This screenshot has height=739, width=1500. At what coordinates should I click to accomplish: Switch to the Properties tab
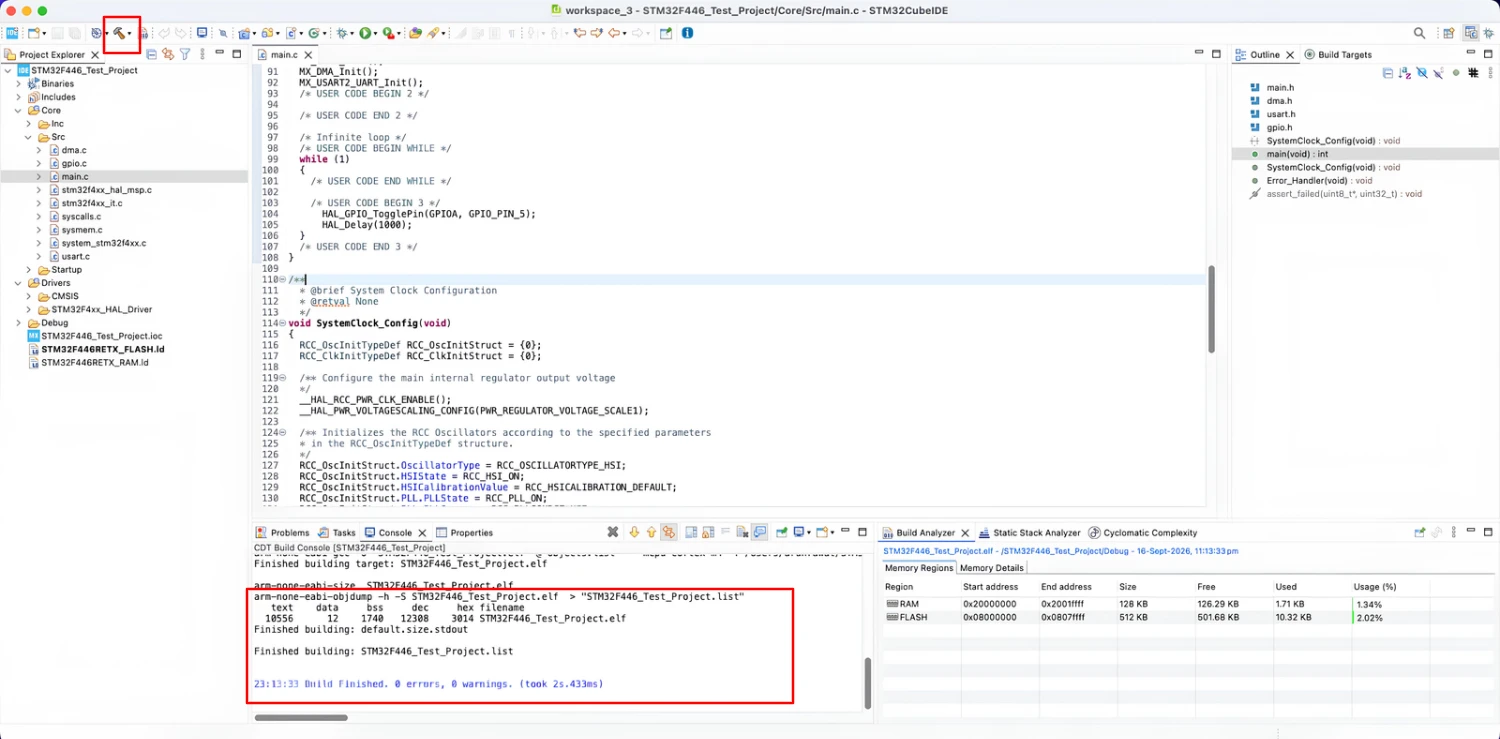pos(464,533)
